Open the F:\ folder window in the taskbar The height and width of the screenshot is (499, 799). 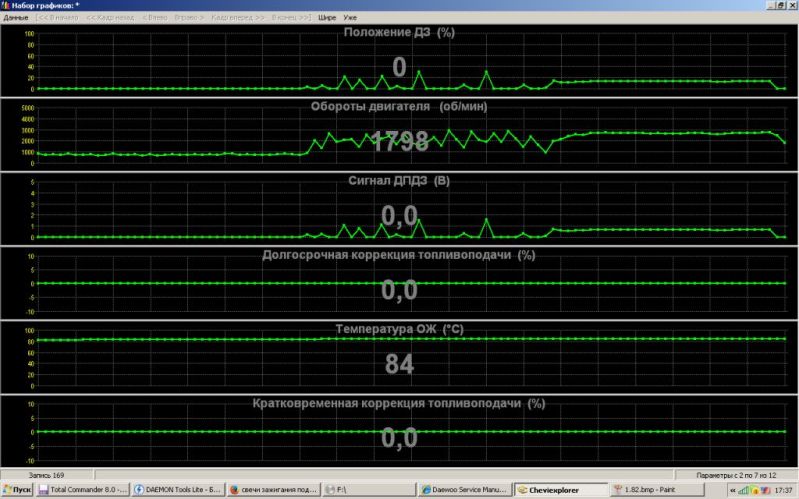(364, 490)
